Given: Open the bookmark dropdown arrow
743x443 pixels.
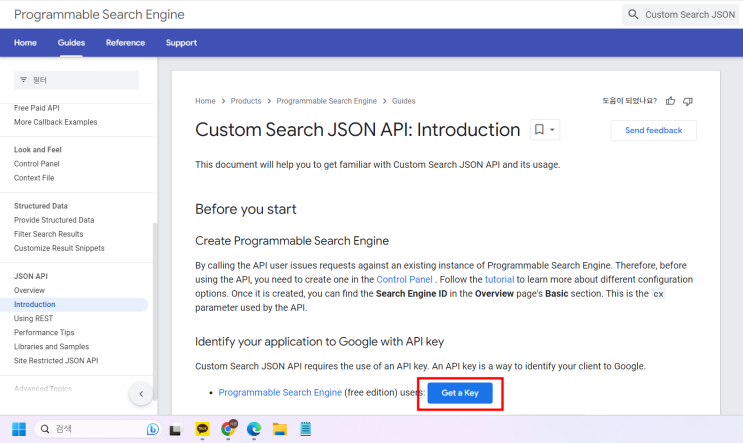Looking at the screenshot, I should point(552,130).
